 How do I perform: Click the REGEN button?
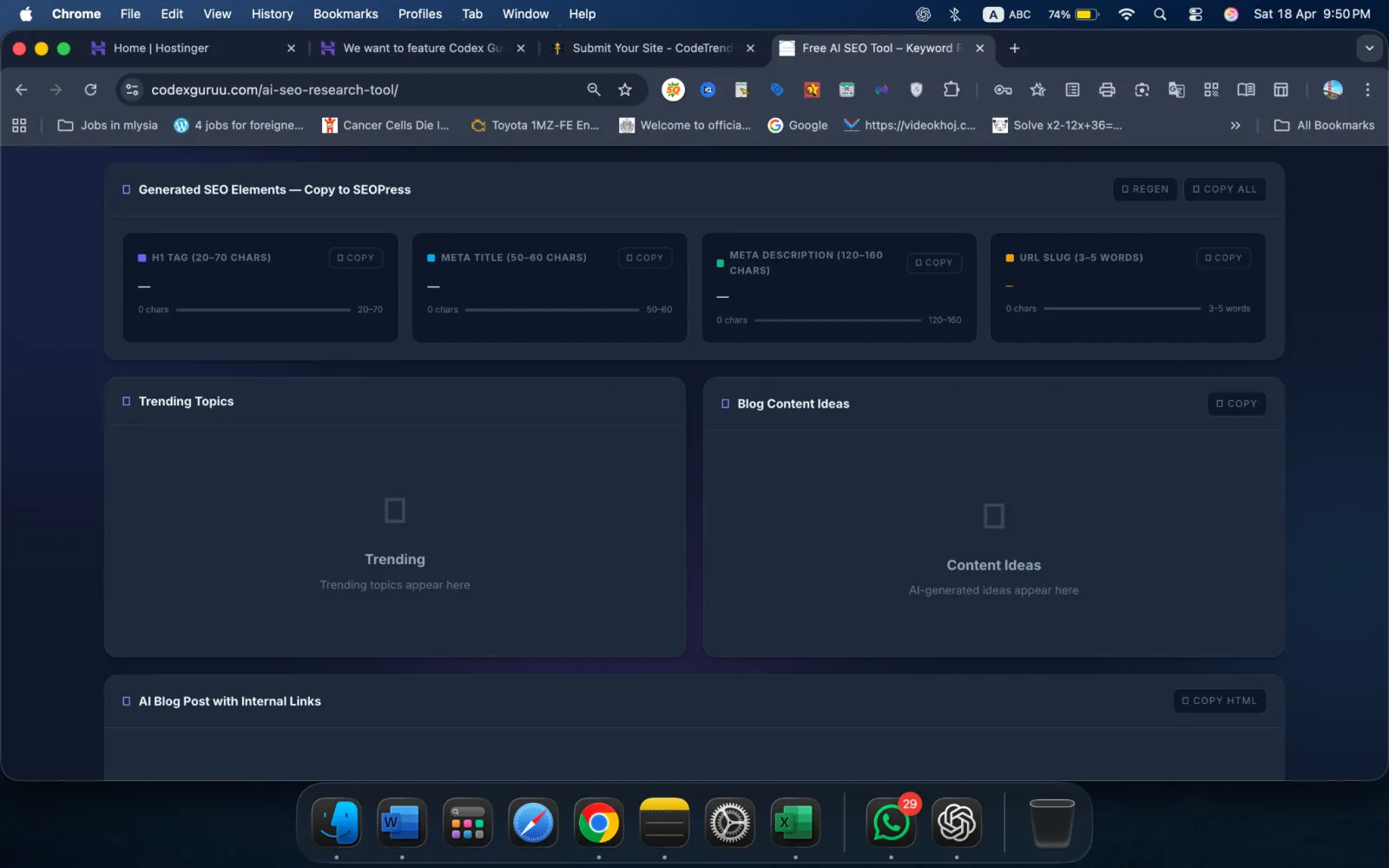[x=1145, y=189]
